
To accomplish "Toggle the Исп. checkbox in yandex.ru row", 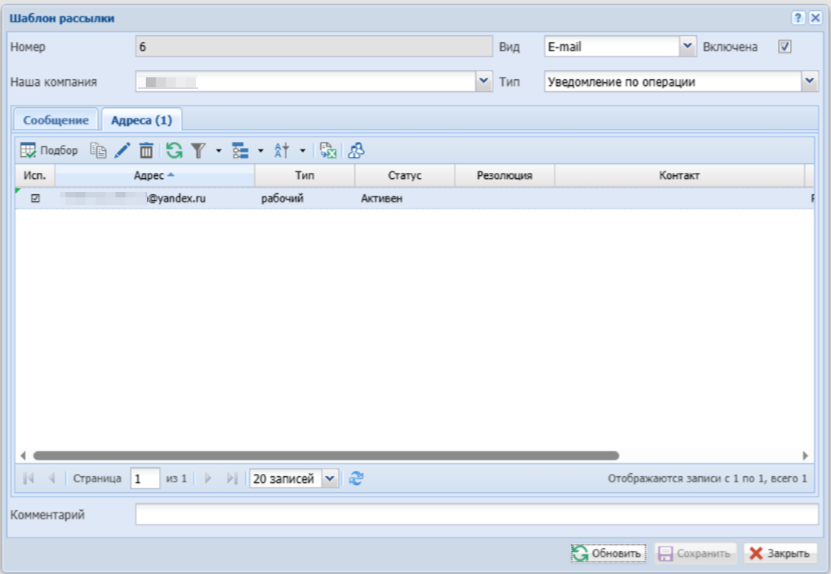I will (x=36, y=199).
